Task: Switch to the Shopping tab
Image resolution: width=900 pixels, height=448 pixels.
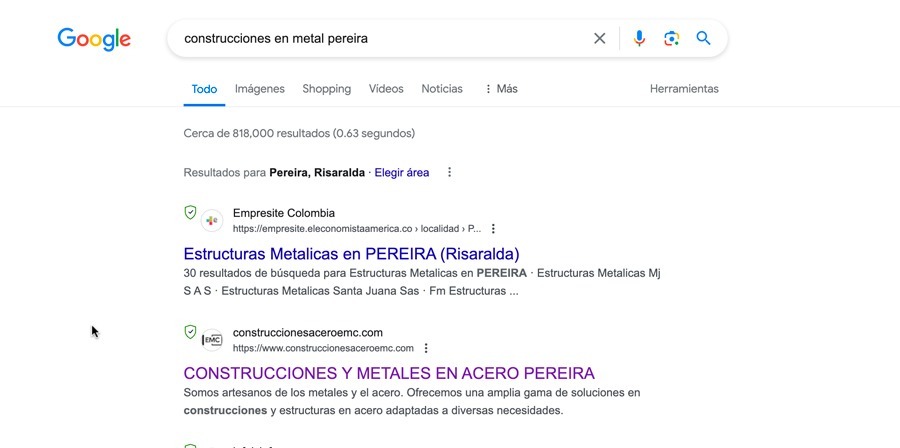Action: pyautogui.click(x=327, y=89)
